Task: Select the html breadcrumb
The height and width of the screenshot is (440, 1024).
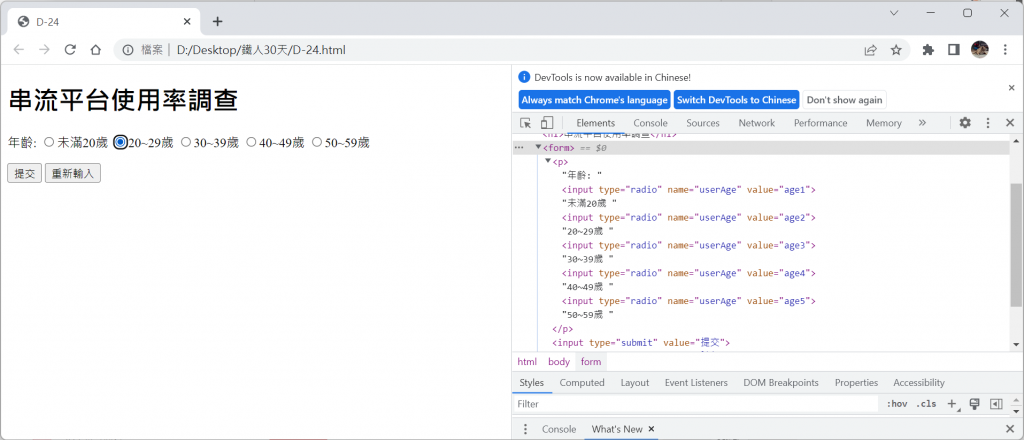Action: pos(527,362)
